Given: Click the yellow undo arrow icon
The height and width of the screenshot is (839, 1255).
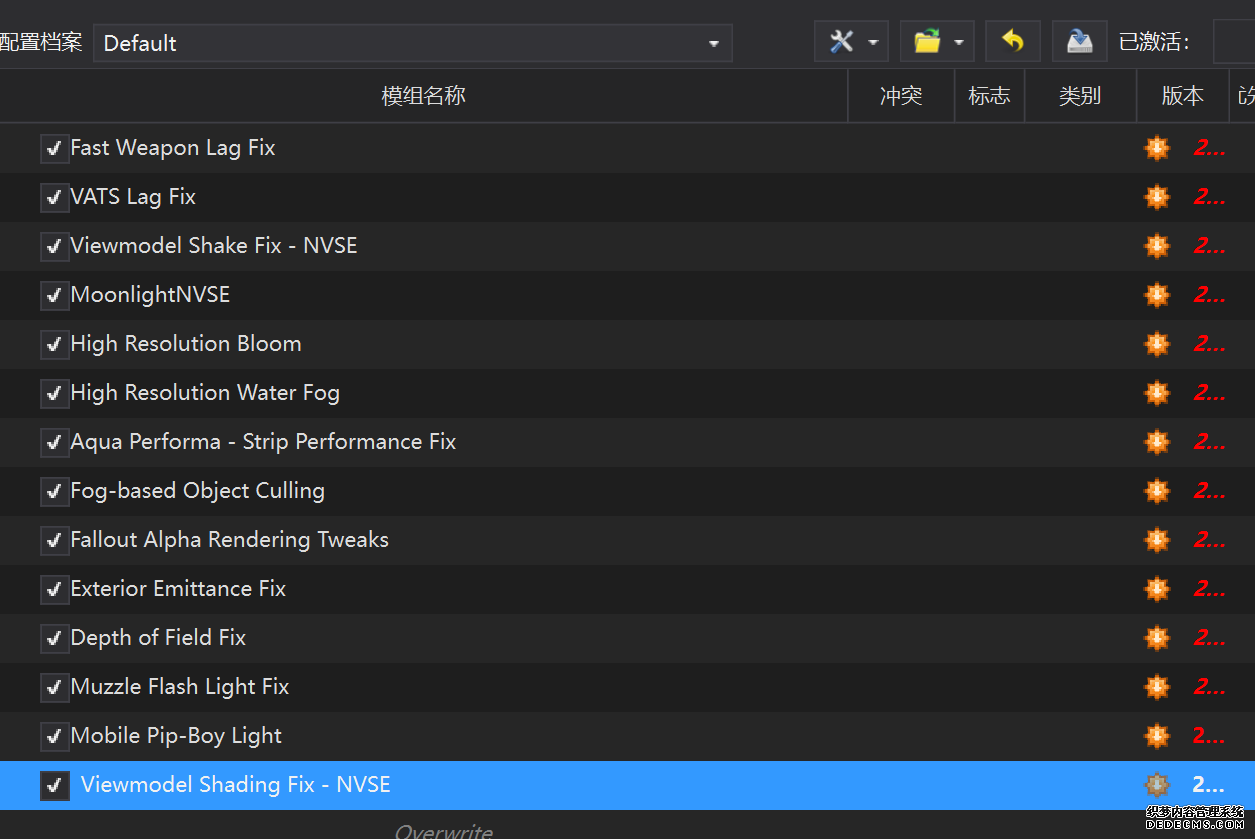Looking at the screenshot, I should 1013,42.
